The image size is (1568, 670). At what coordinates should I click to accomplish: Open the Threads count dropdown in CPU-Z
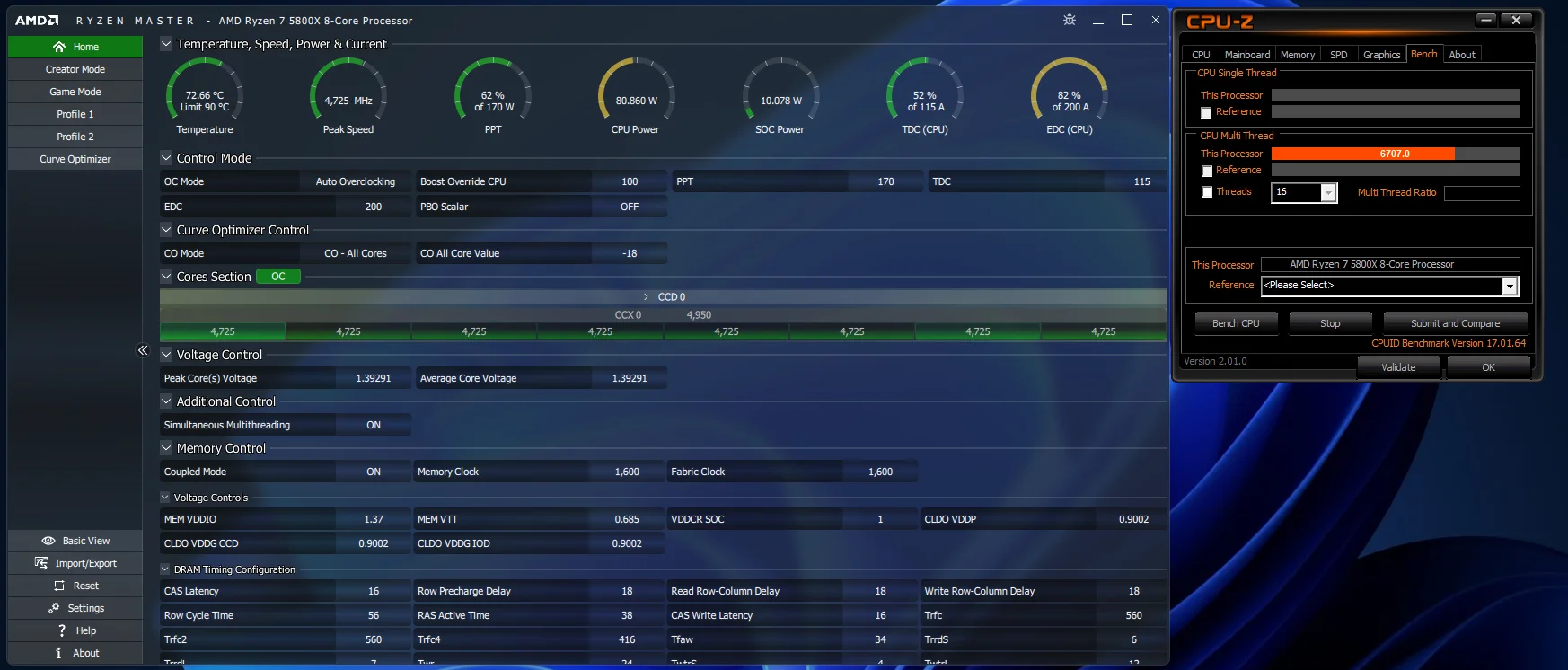1328,192
